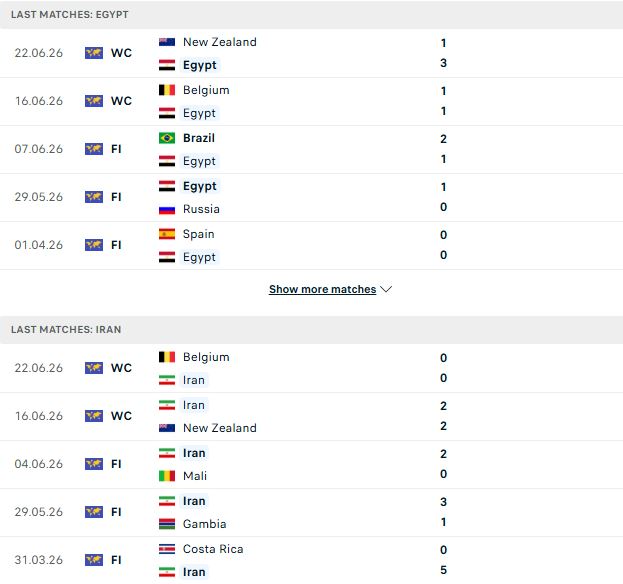Screen dimensions: 623x584
Task: Click the WC competition label for 16.06.26 Belgium match
Action: tap(121, 101)
